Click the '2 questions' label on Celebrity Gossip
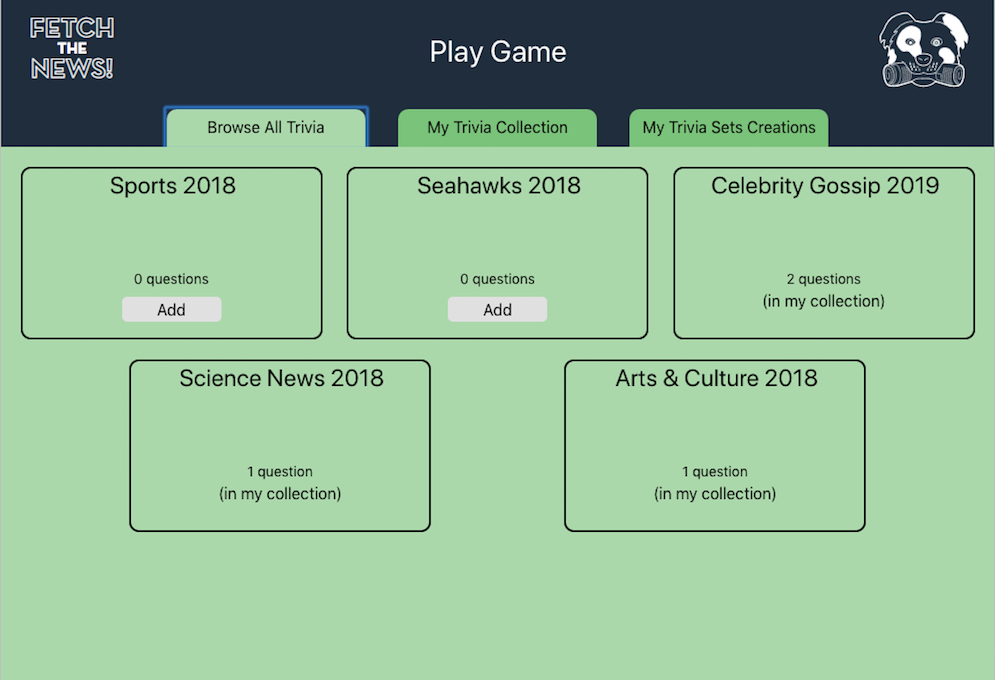 pos(824,279)
